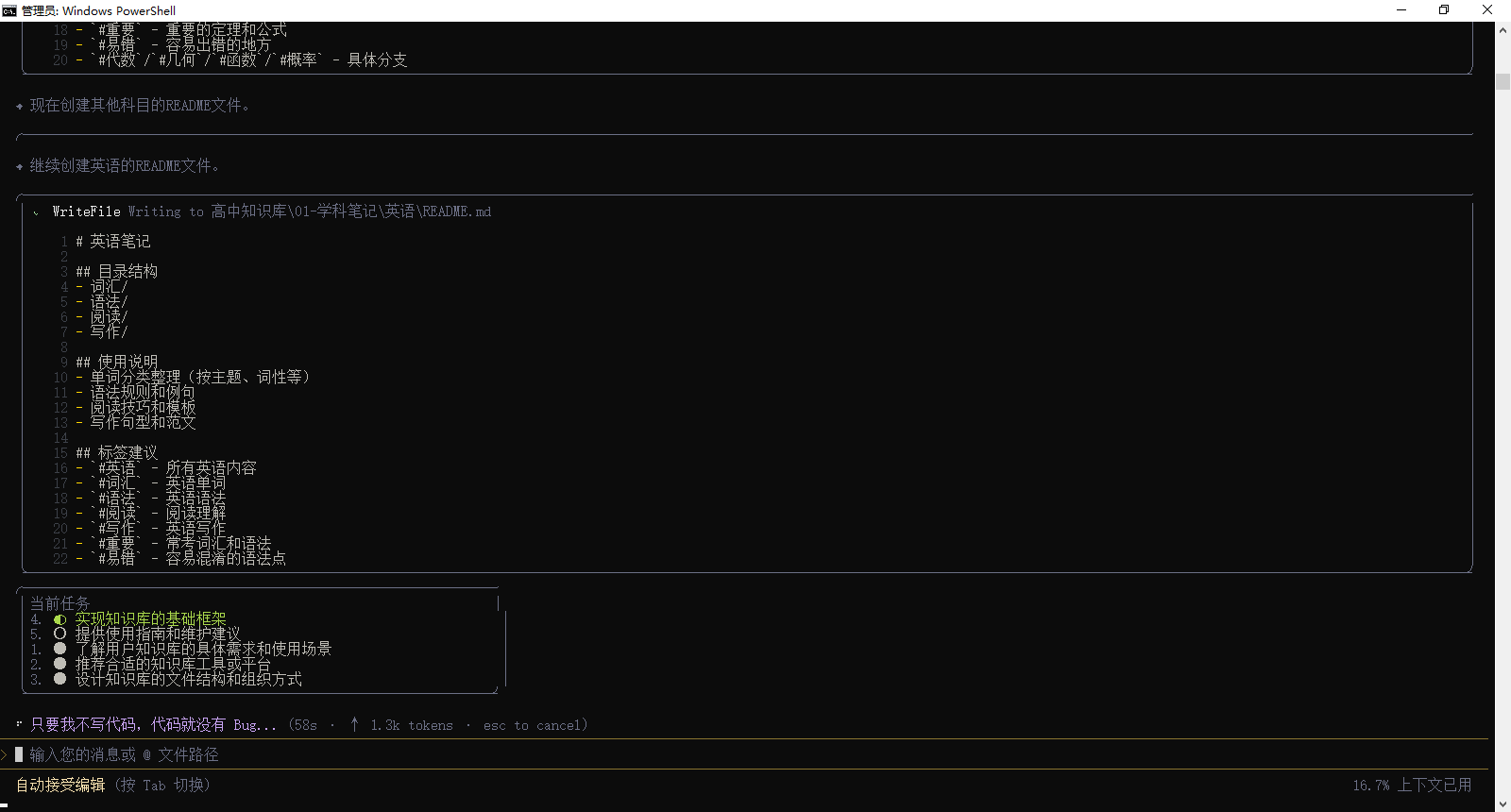Viewport: 1511px width, 812px height.
Task: Click the empty circle for task 5
Action: click(x=60, y=634)
